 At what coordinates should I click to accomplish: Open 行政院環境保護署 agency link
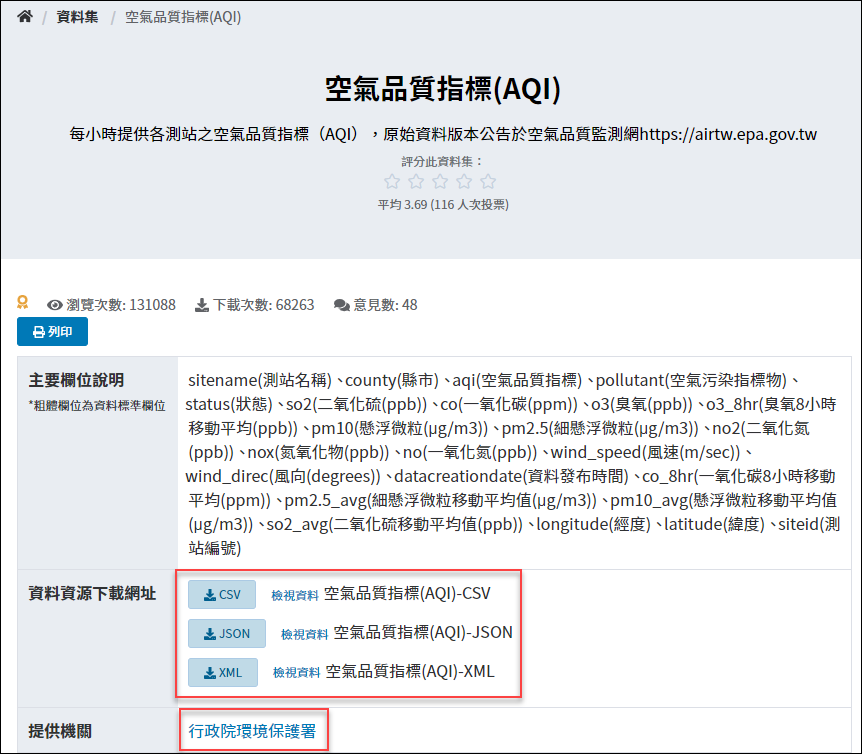pyautogui.click(x=252, y=731)
